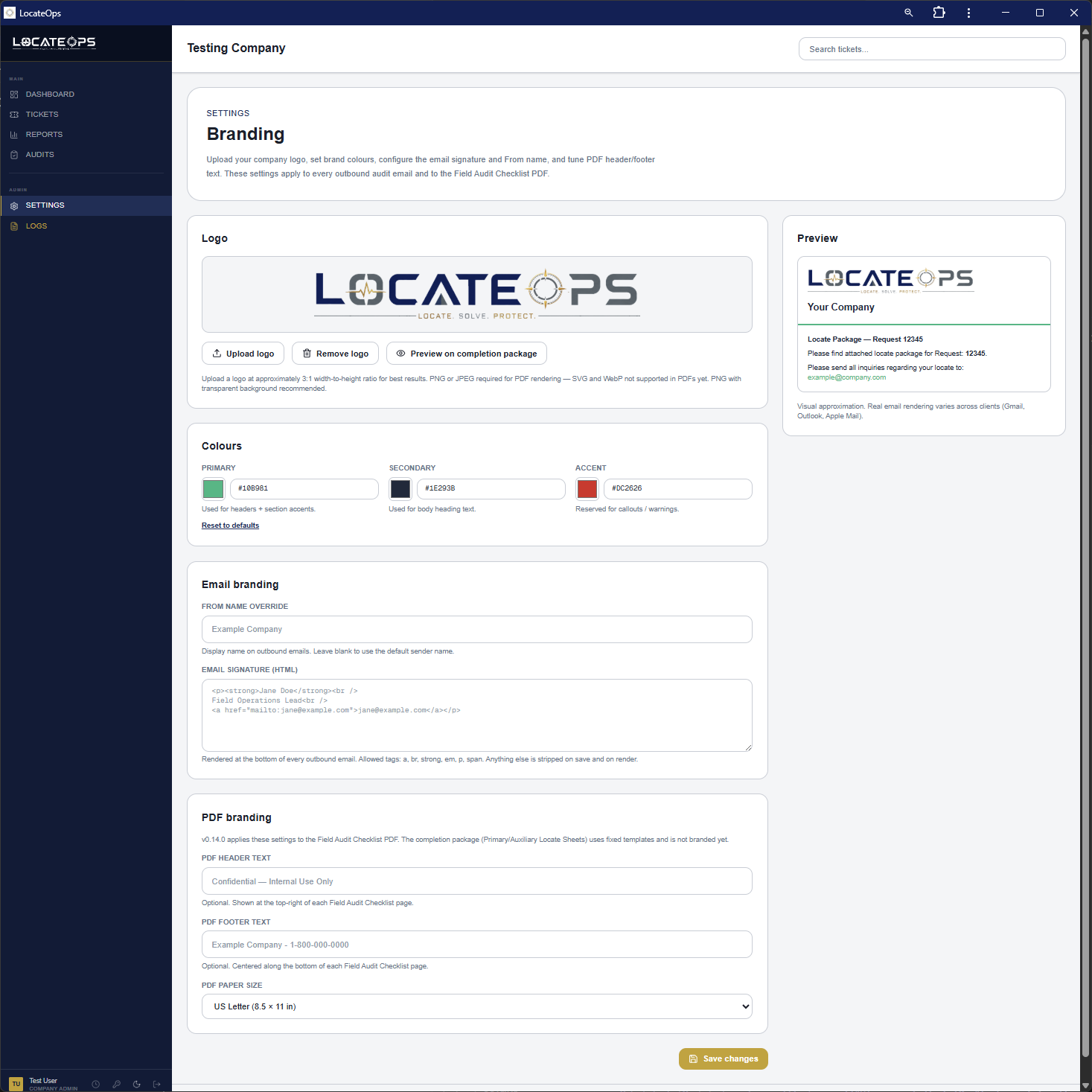The width and height of the screenshot is (1092, 1092).
Task: Click the PDF Header Text field
Action: pos(477,881)
